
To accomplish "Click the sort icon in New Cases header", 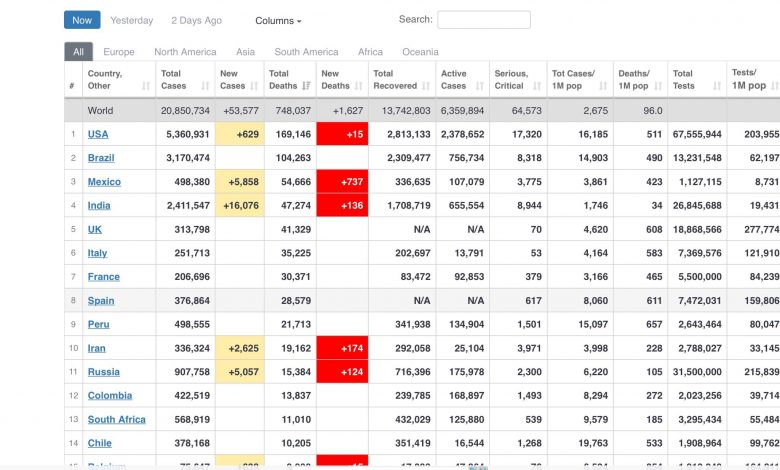I will (256, 86).
